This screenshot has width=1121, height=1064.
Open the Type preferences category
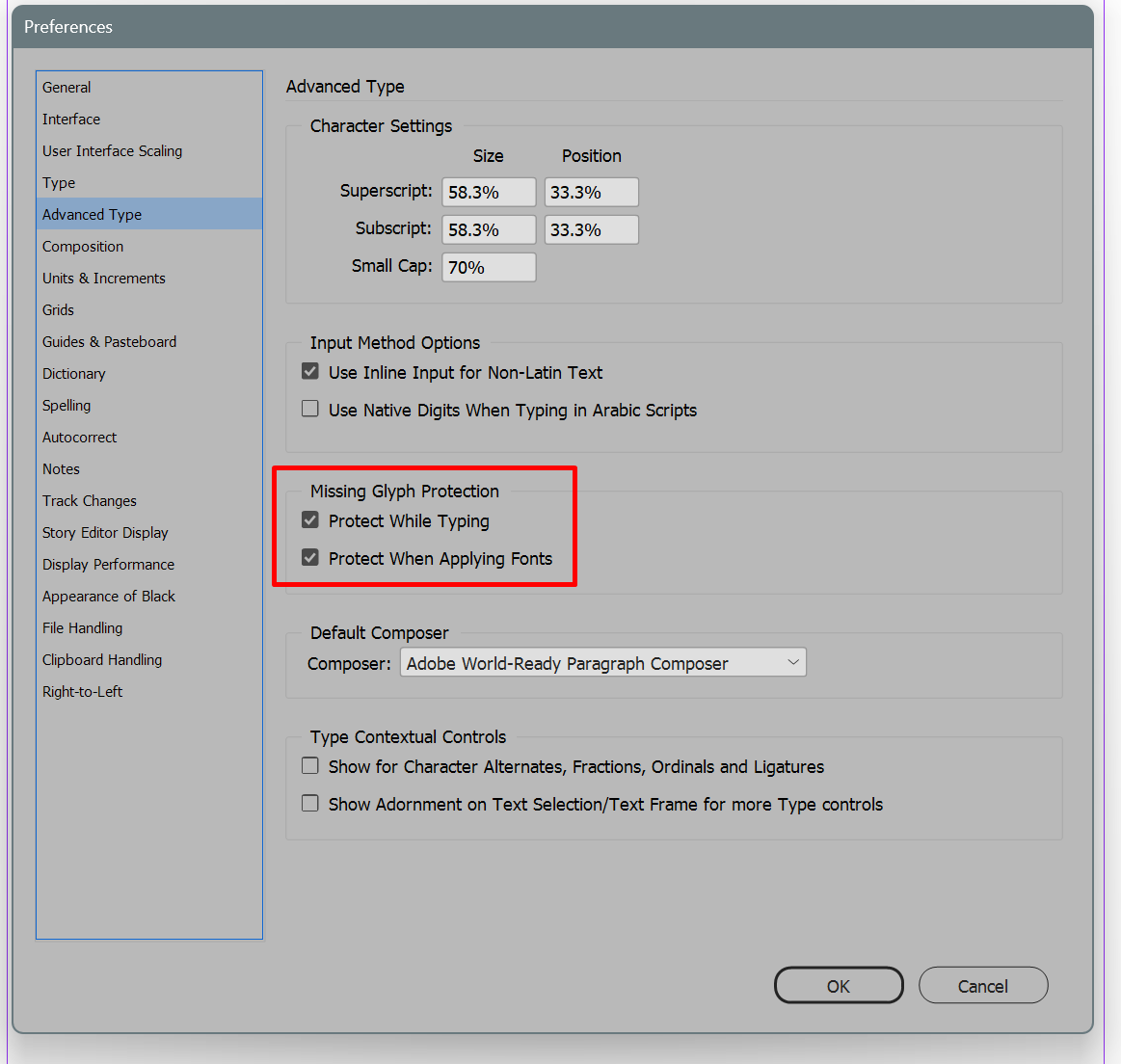coord(149,182)
